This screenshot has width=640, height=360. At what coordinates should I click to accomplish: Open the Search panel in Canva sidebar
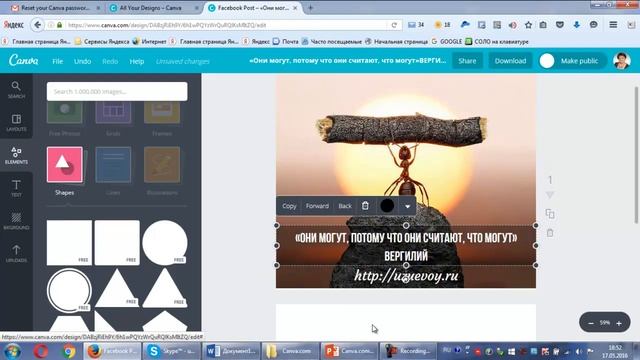pos(16,89)
